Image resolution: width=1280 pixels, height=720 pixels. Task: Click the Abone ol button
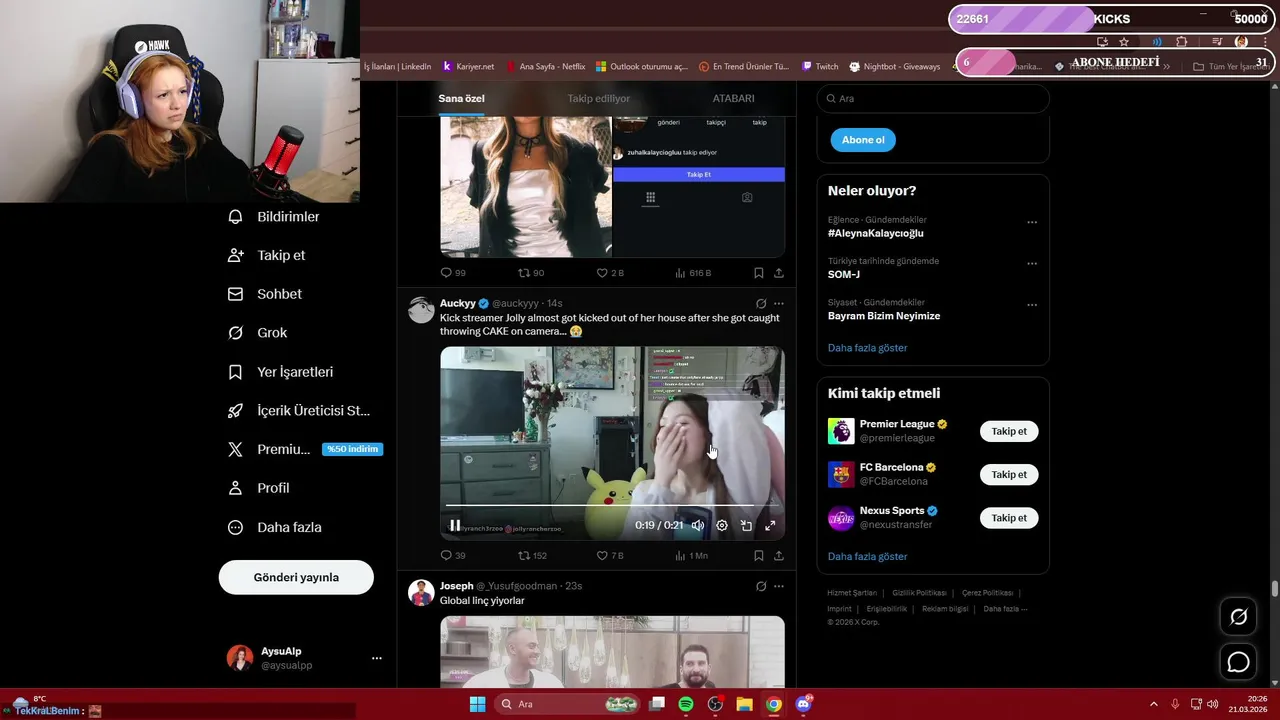coord(863,140)
